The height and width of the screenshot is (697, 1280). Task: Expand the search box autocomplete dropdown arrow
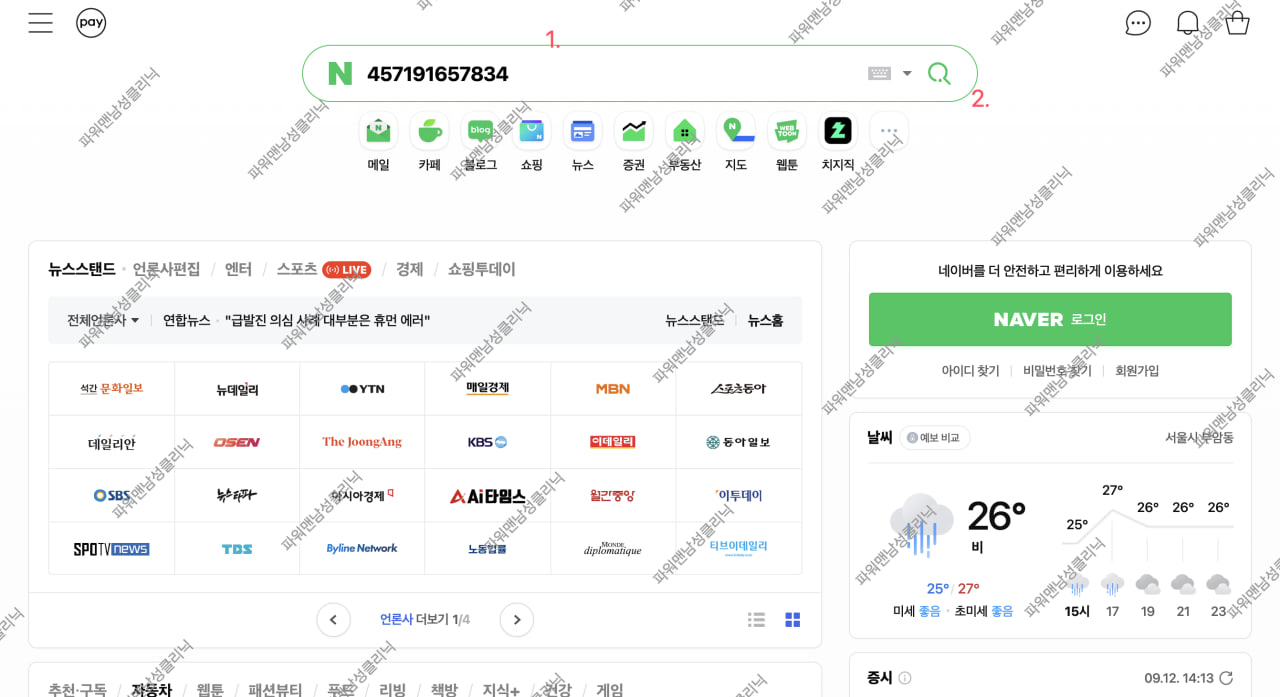click(x=907, y=73)
